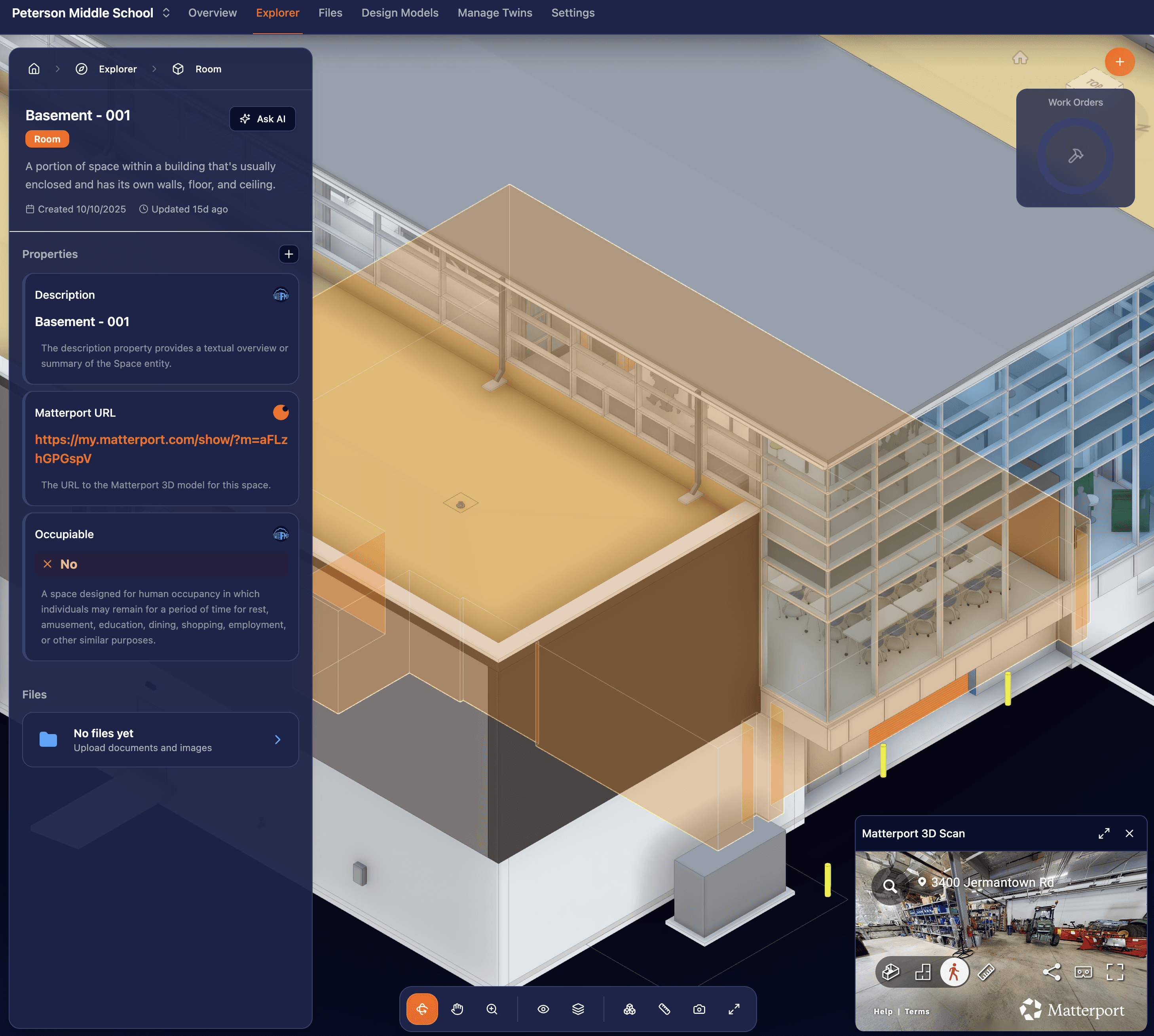Image resolution: width=1154 pixels, height=1036 pixels.
Task: Open the layers panel icon in viewer toolbar
Action: point(578,1009)
